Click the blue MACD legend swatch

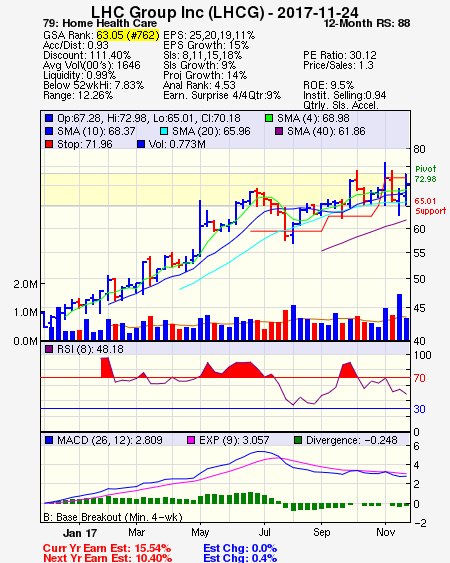49,440
